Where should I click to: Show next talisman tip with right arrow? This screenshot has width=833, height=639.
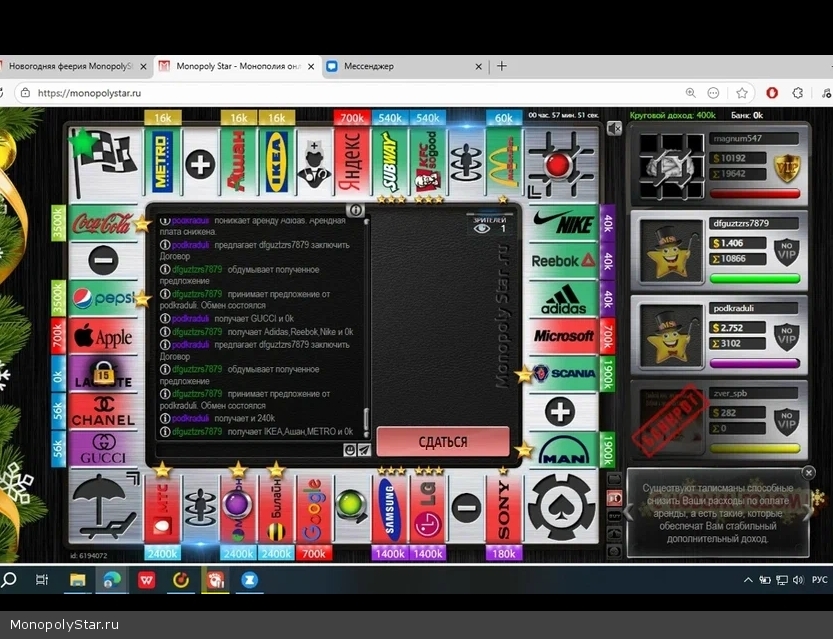pos(809,514)
